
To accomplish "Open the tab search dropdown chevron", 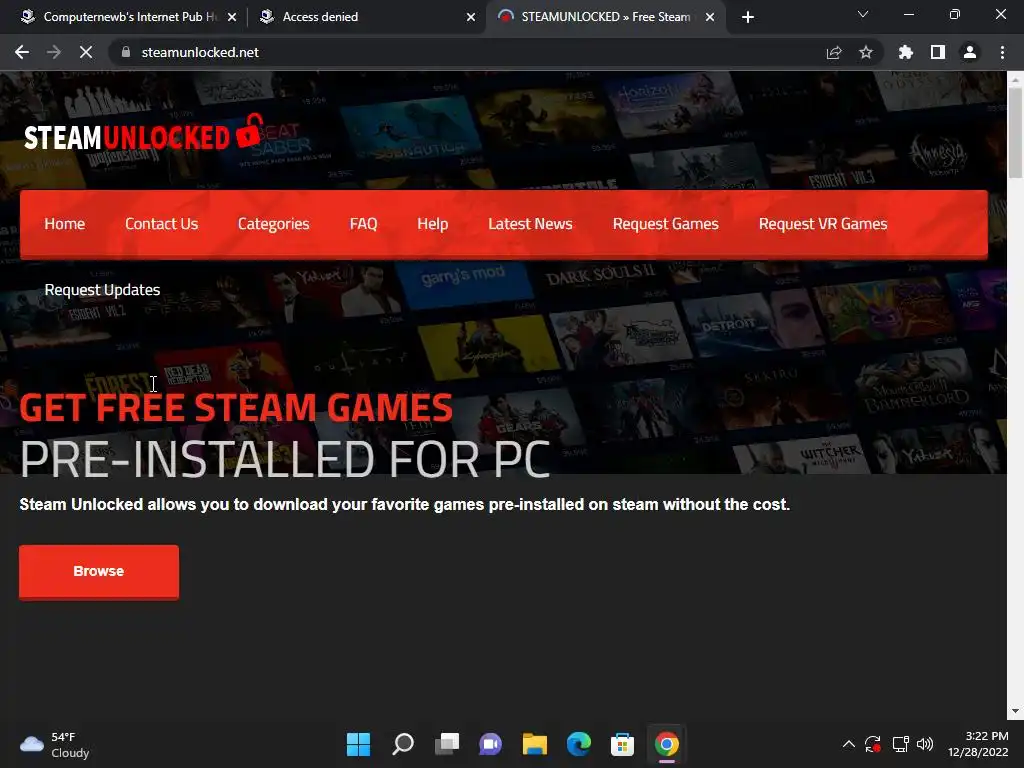I will tap(863, 14).
